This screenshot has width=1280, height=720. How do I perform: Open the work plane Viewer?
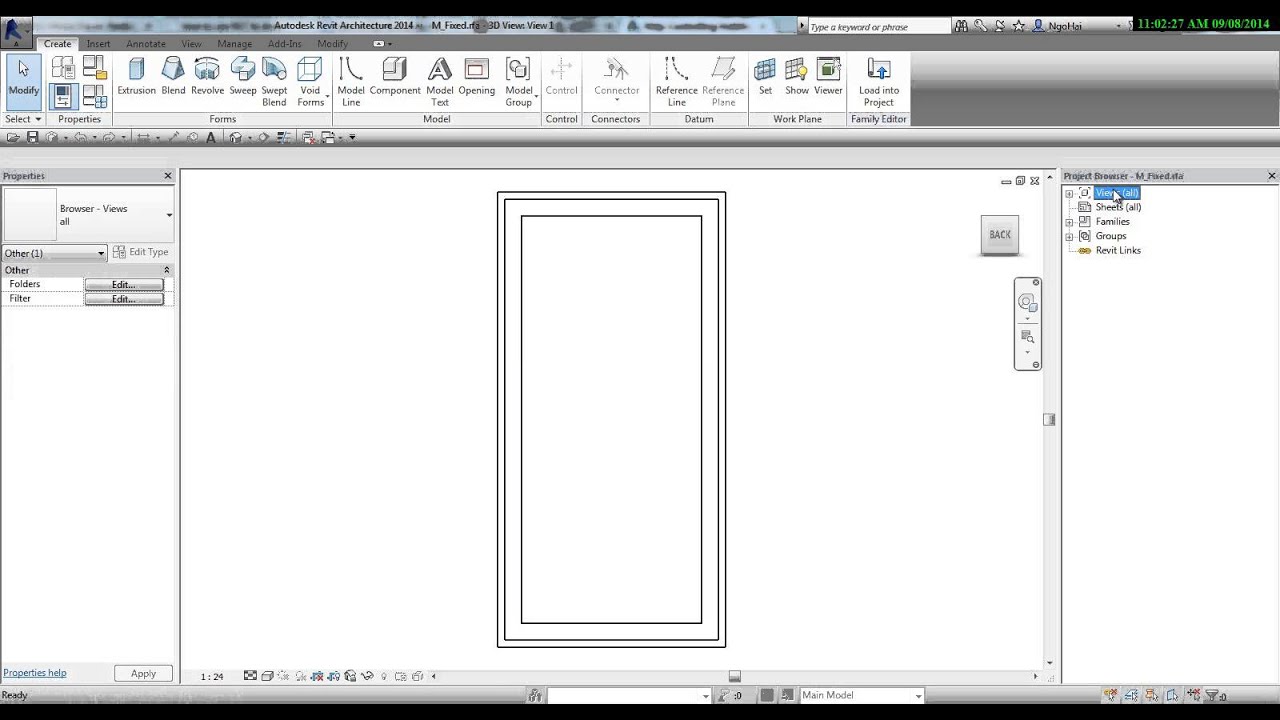828,77
